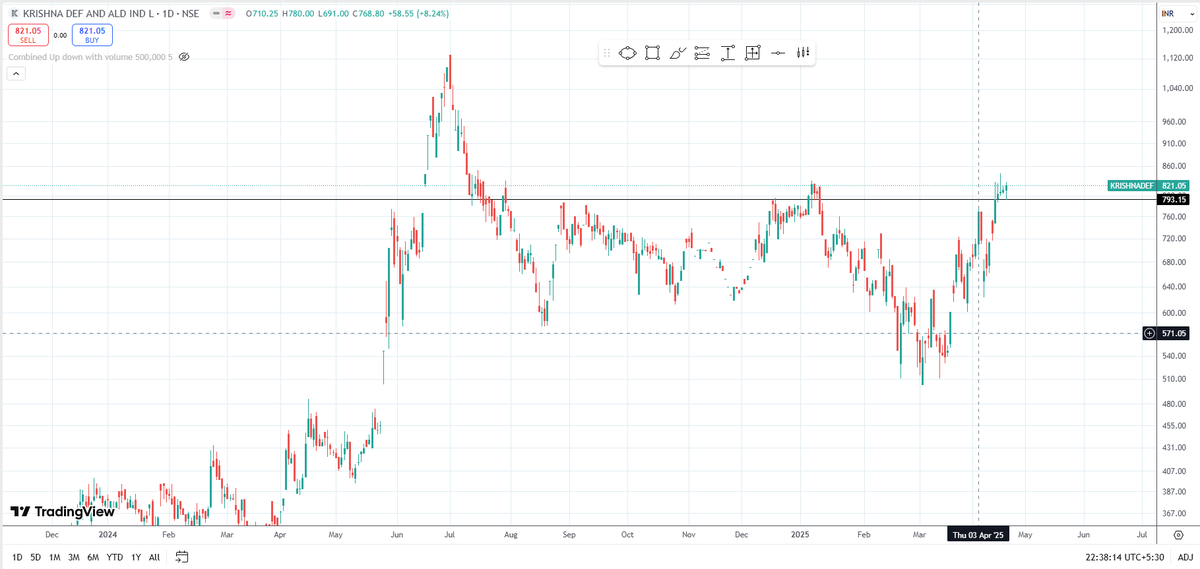This screenshot has width=1200, height=569.
Task: Click the 2025 time axis label
Action: click(x=802, y=535)
